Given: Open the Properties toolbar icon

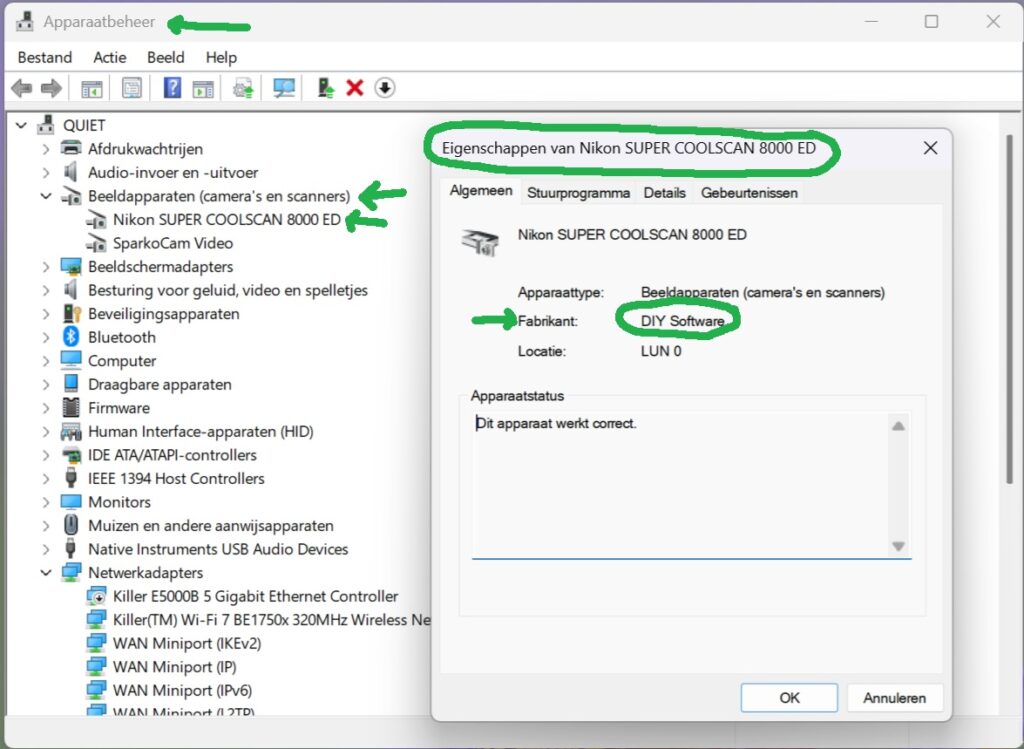Looking at the screenshot, I should 131,88.
